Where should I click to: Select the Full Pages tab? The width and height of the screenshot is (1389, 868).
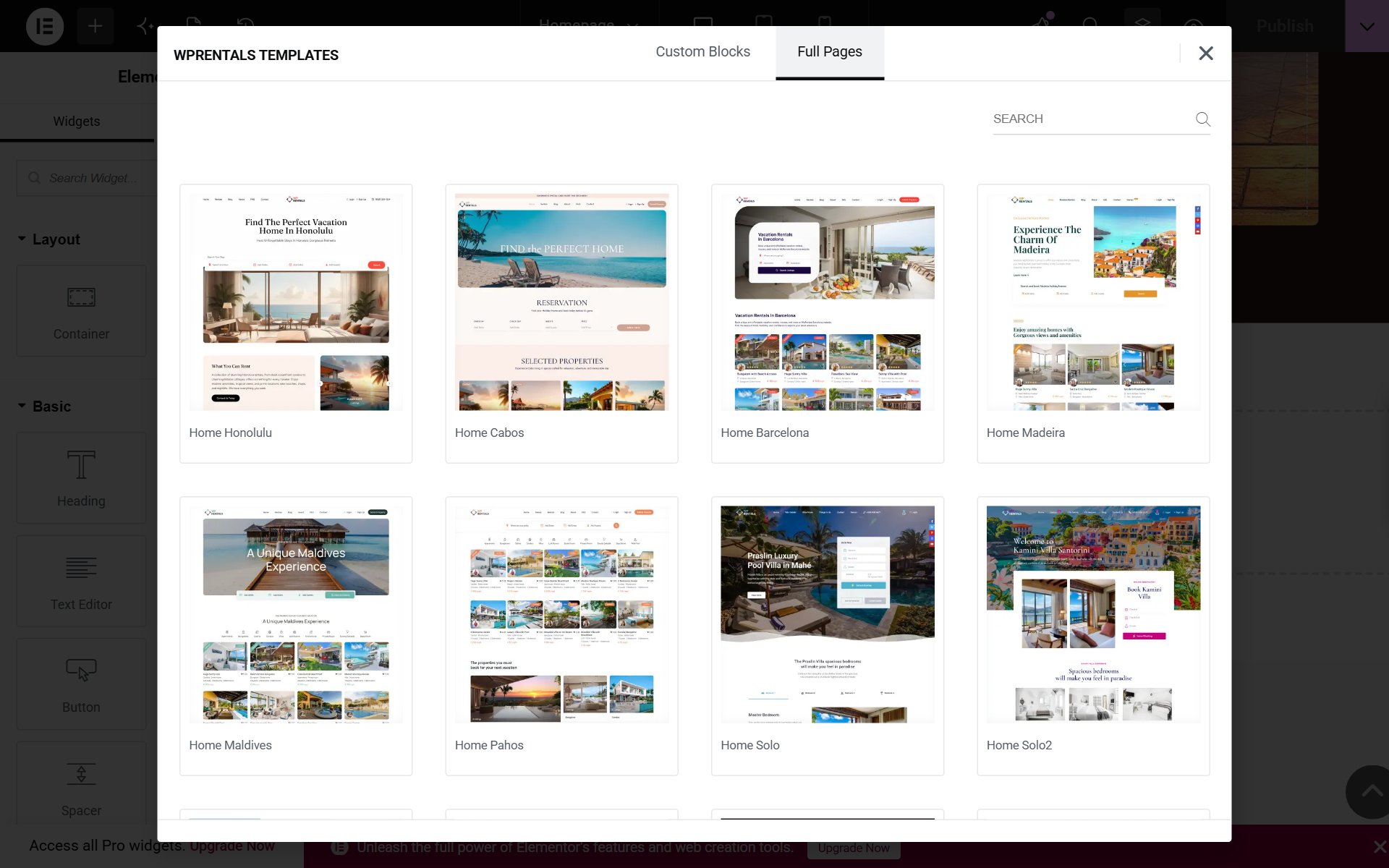(830, 52)
